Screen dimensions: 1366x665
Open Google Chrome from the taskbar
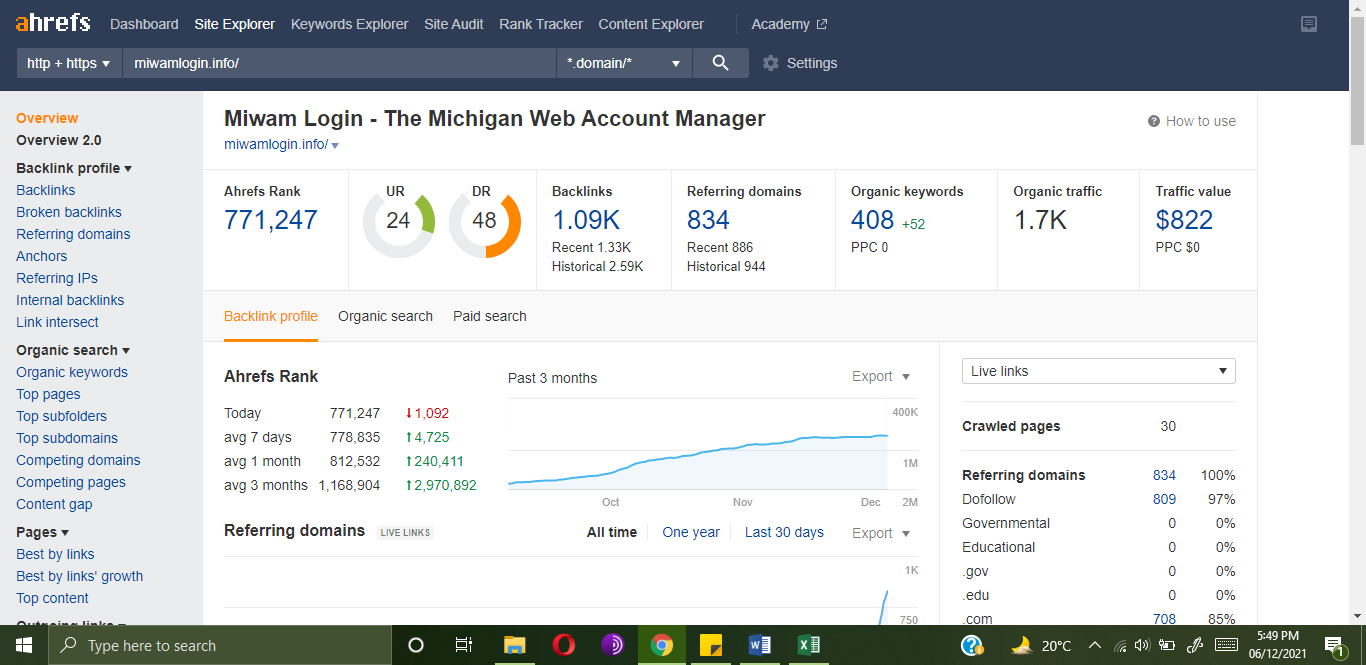[661, 645]
